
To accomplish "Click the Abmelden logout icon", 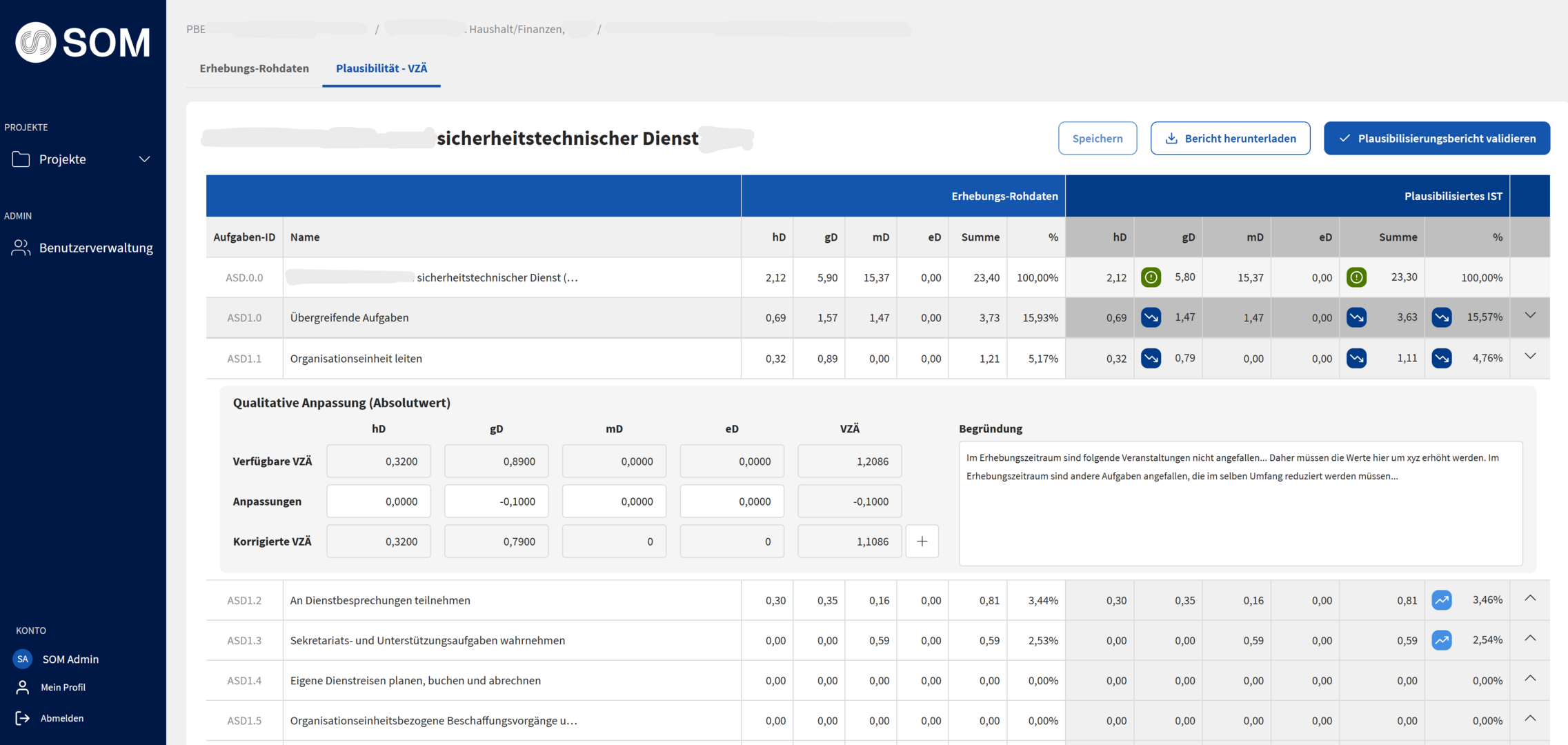I will coord(22,718).
